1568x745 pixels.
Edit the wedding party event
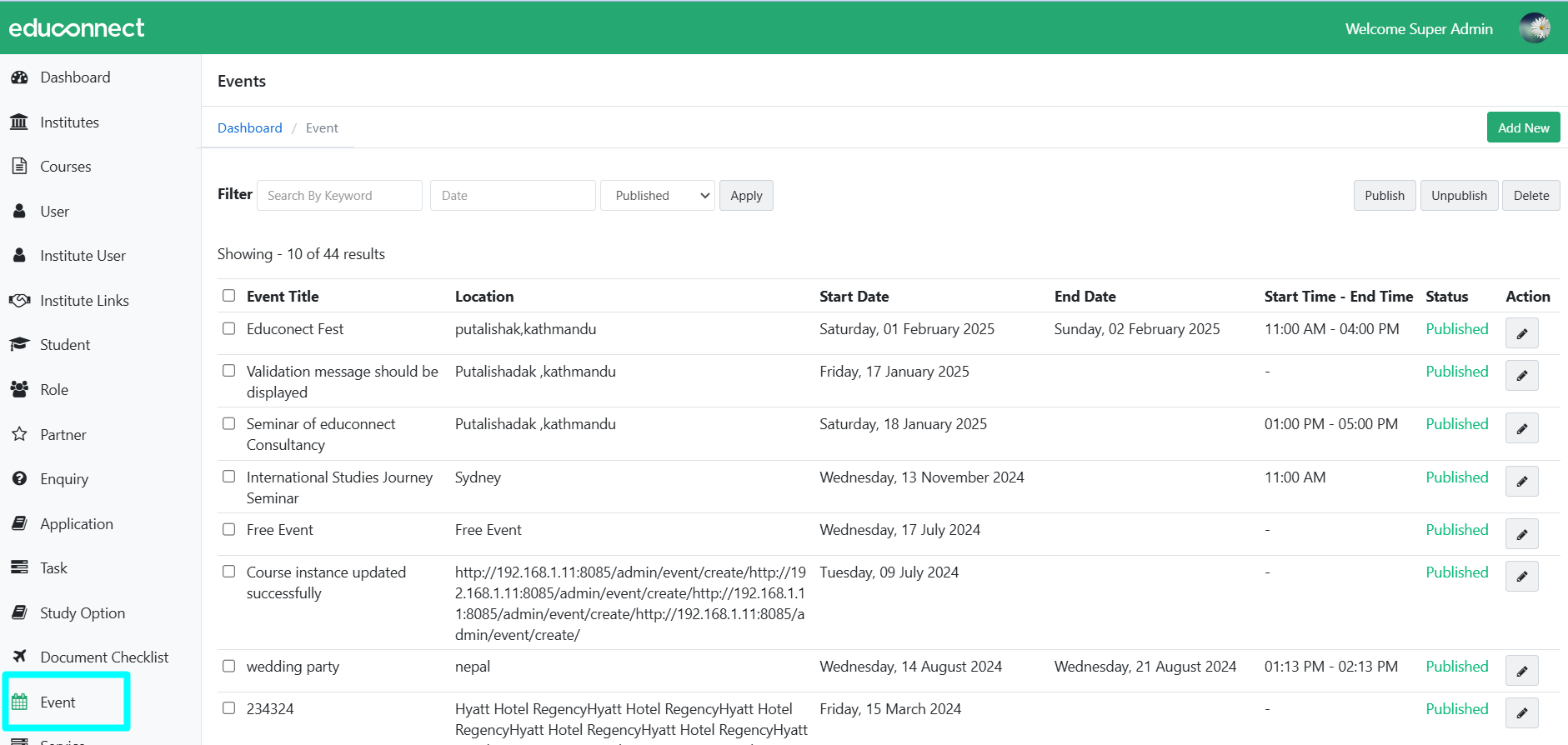(x=1521, y=671)
